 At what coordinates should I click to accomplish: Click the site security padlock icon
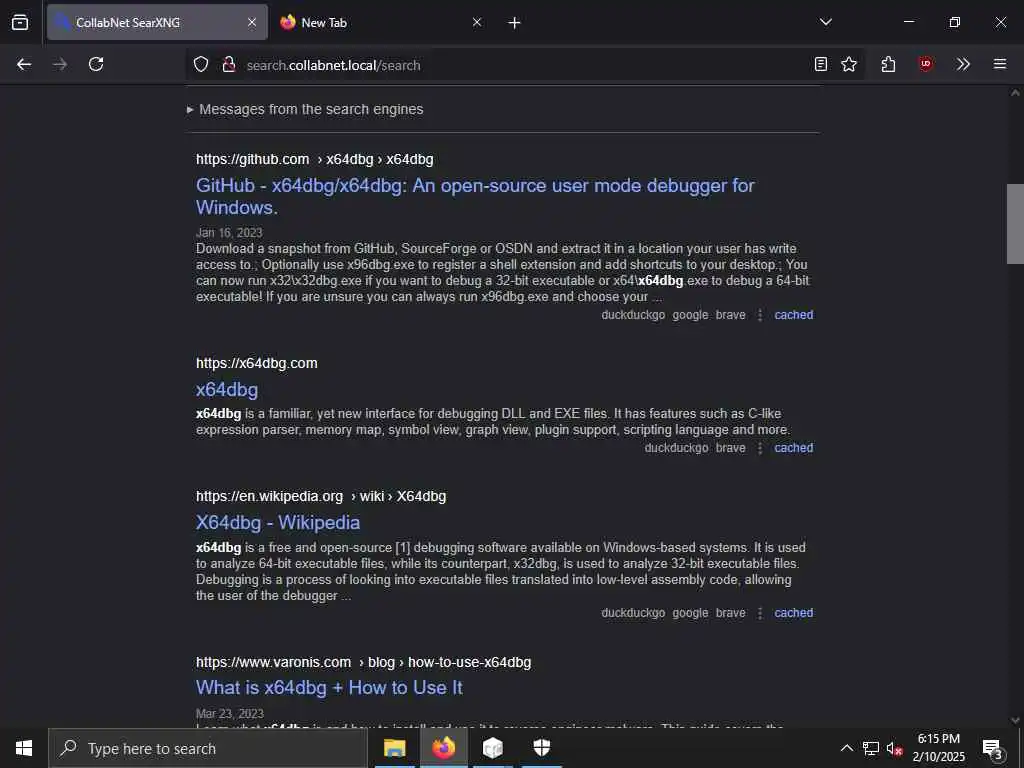tap(229, 64)
